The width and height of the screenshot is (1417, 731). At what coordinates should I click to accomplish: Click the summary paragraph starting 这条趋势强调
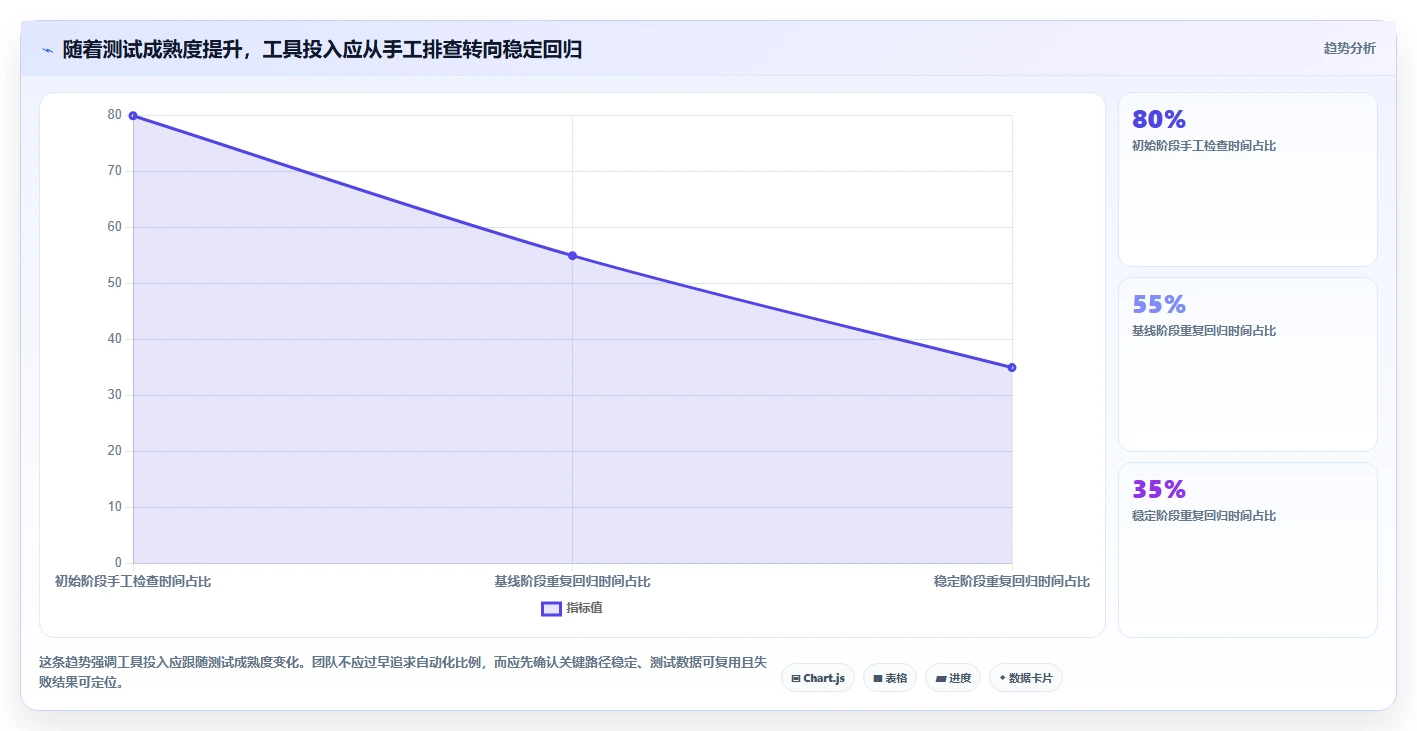click(403, 673)
